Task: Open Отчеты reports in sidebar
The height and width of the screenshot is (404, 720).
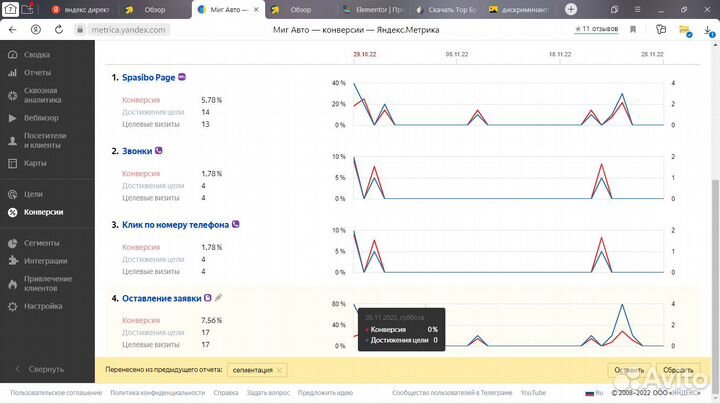Action: point(37,73)
